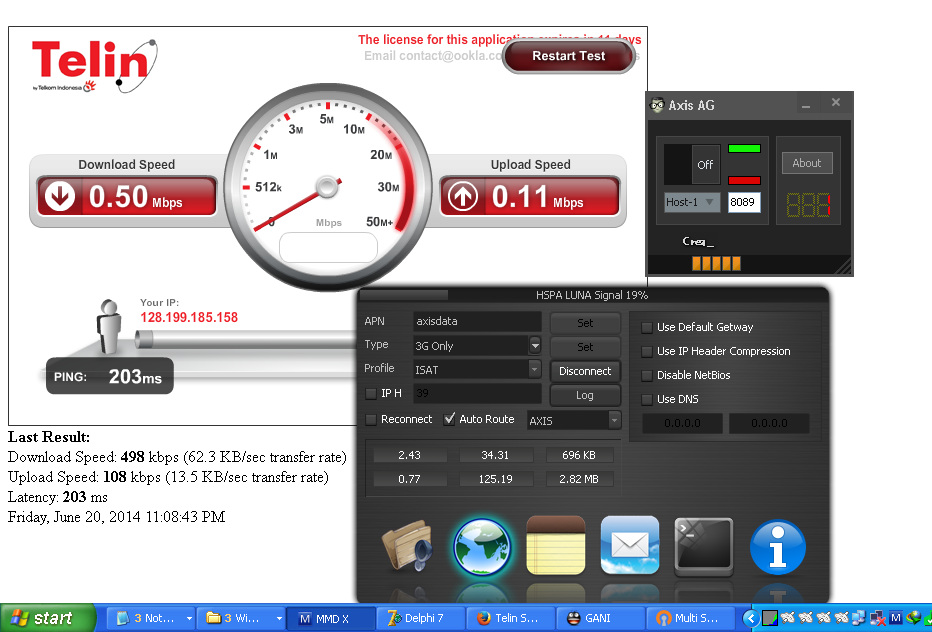The image size is (932, 632).
Task: Click the download arrow icon in speedtest
Action: click(x=59, y=196)
